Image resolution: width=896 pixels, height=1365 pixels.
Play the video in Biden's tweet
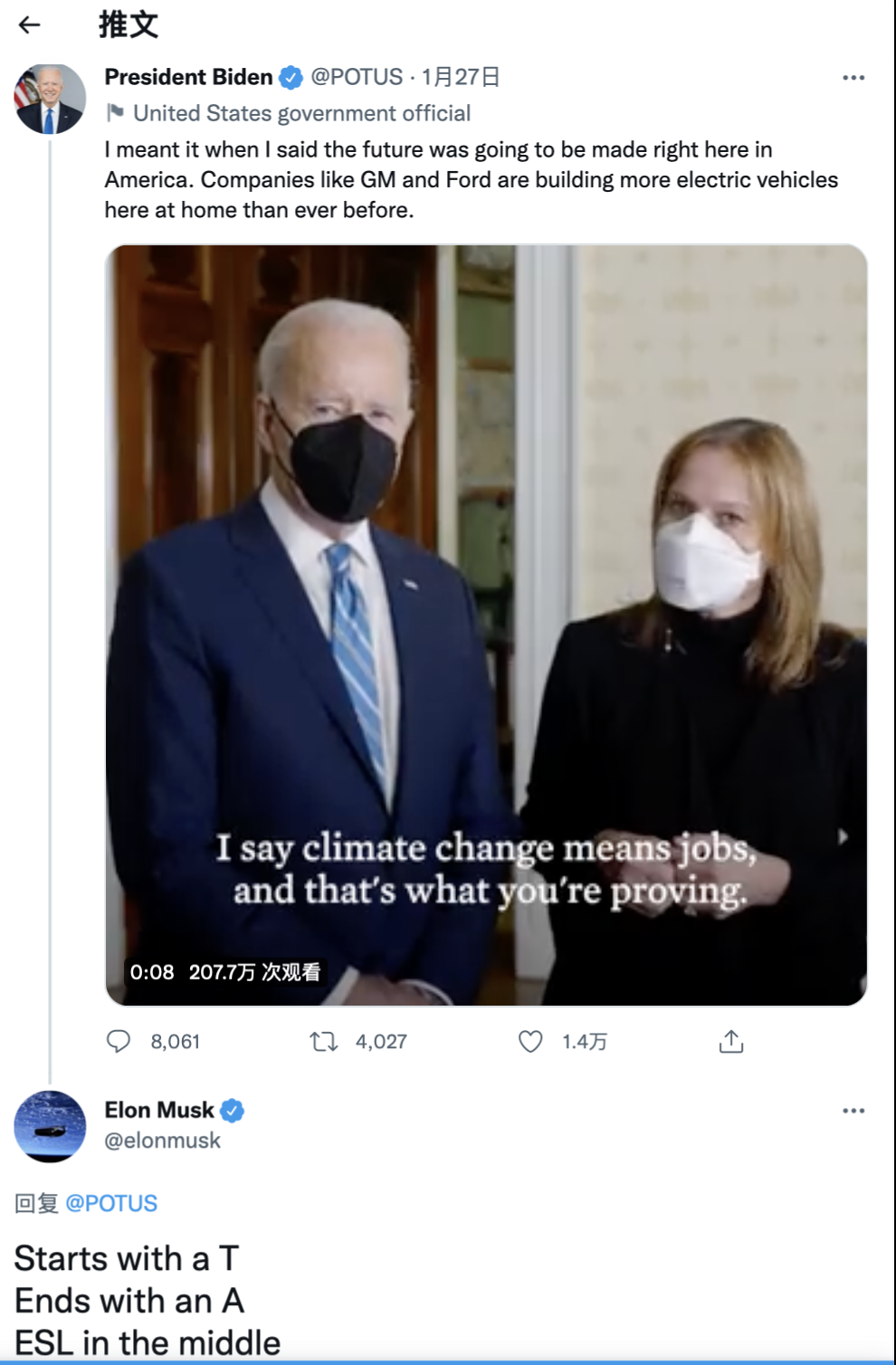point(486,625)
